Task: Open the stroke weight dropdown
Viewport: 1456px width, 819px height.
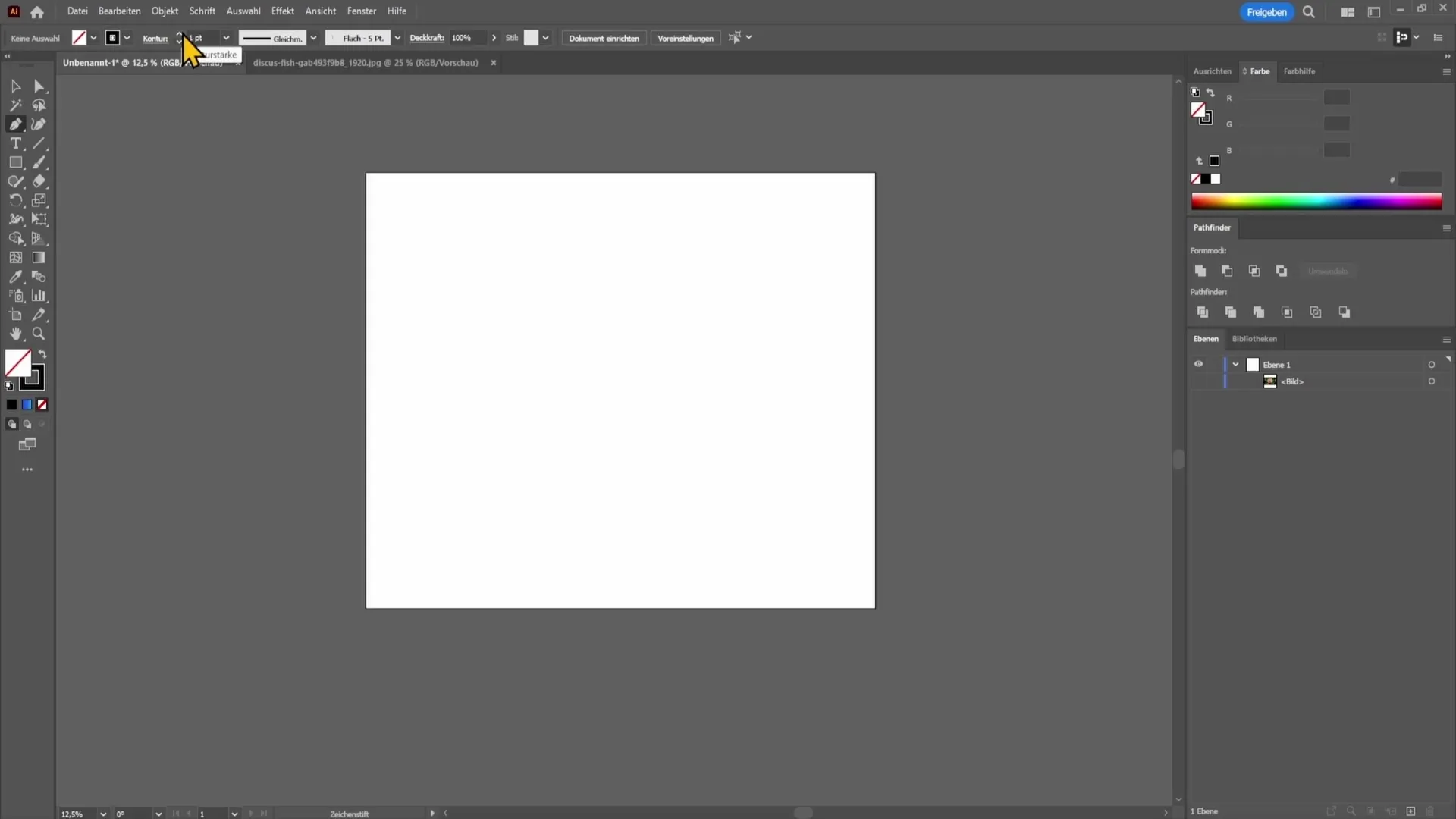Action: coord(226,38)
